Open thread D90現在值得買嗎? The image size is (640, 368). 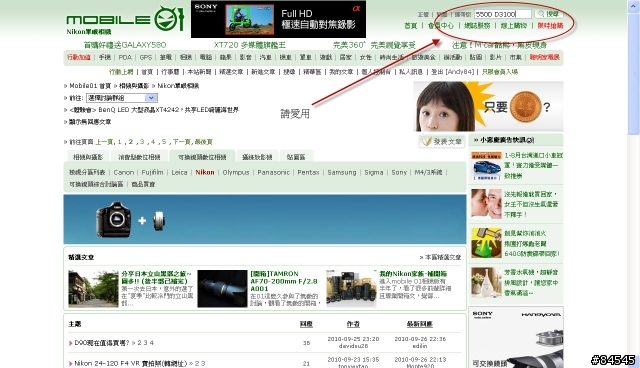(x=102, y=343)
